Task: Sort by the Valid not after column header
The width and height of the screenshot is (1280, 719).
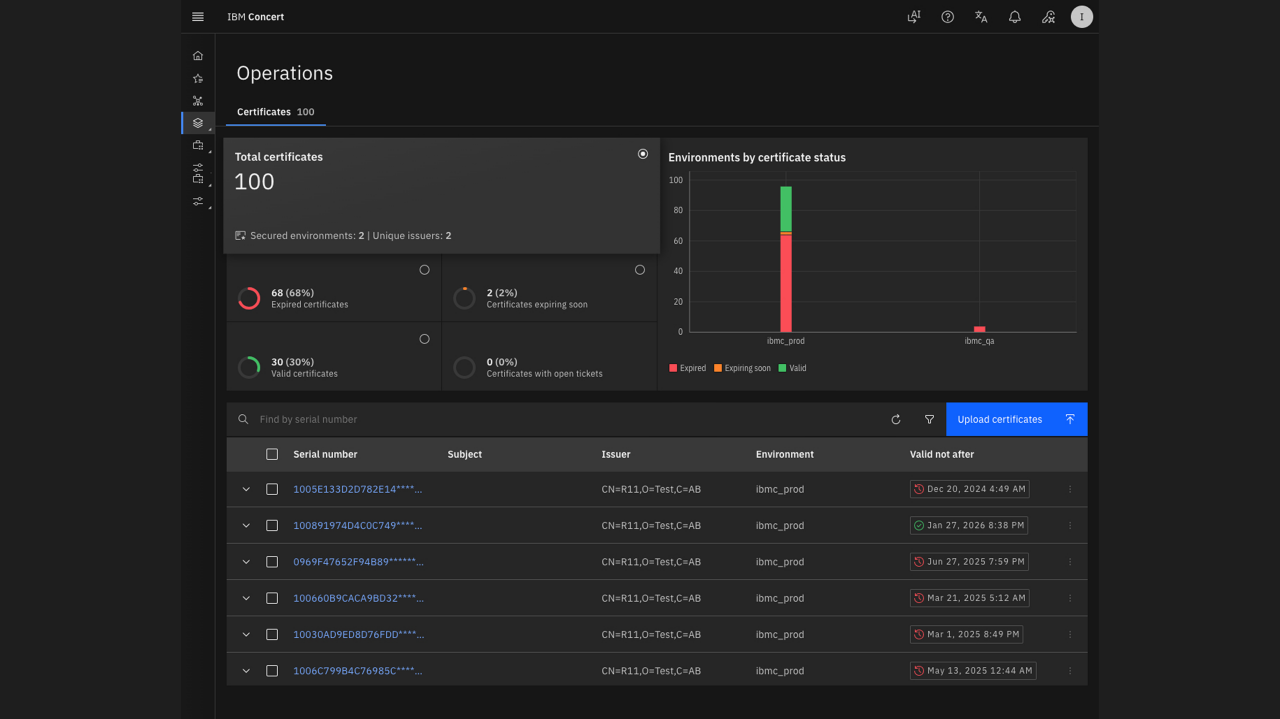Action: coord(942,454)
